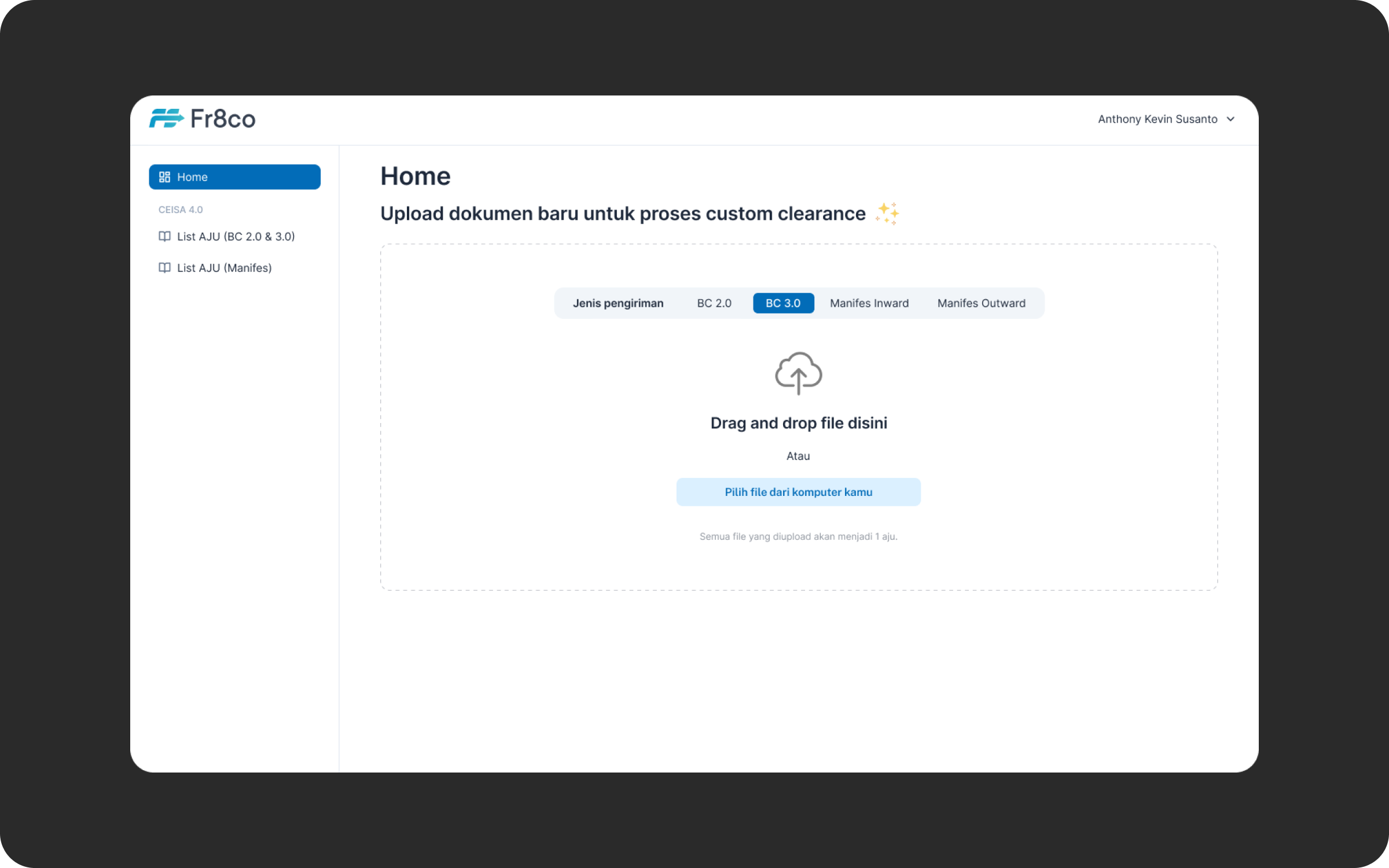Select BC 2.0 shipment type
The image size is (1389, 868).
[714, 303]
